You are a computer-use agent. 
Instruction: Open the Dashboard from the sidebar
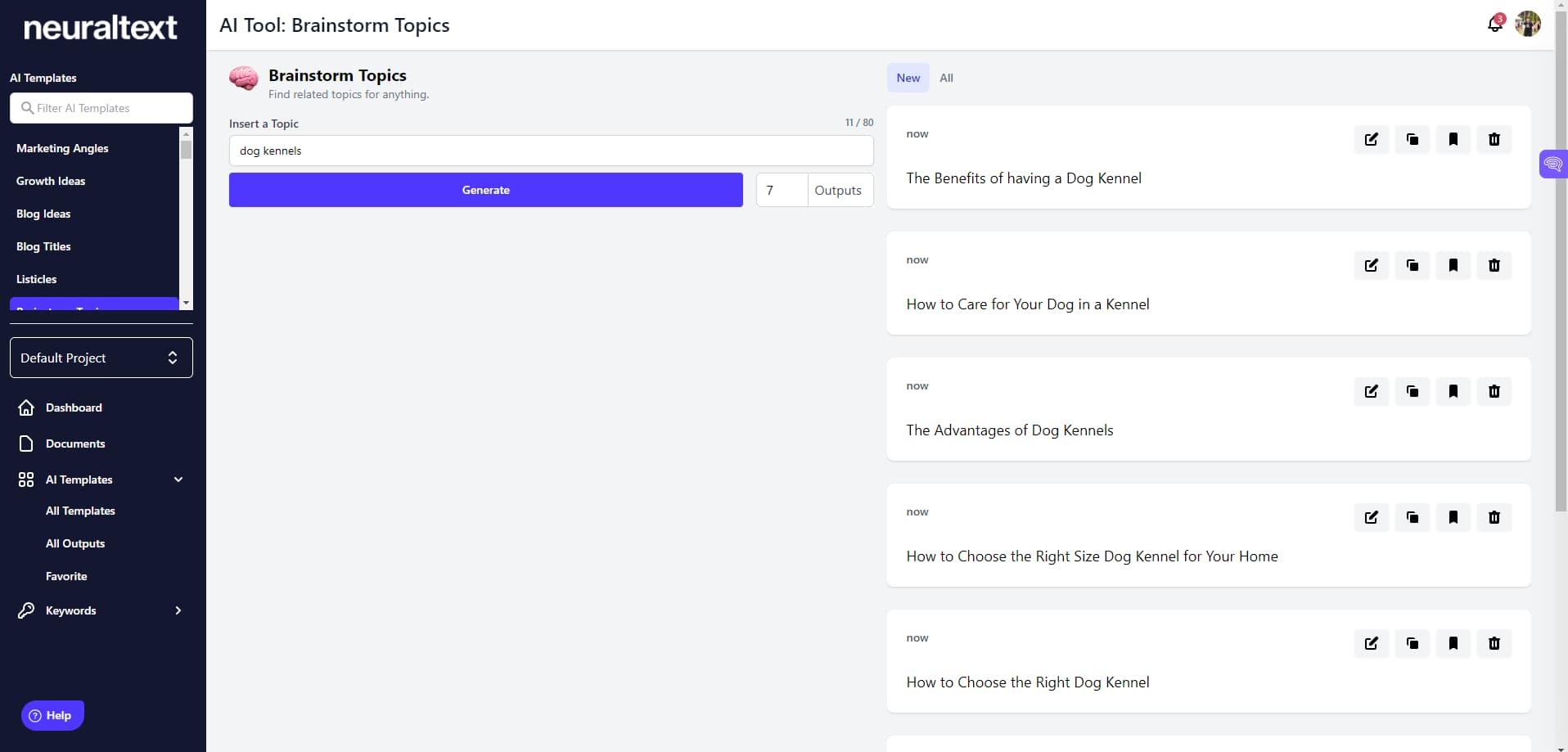point(73,407)
